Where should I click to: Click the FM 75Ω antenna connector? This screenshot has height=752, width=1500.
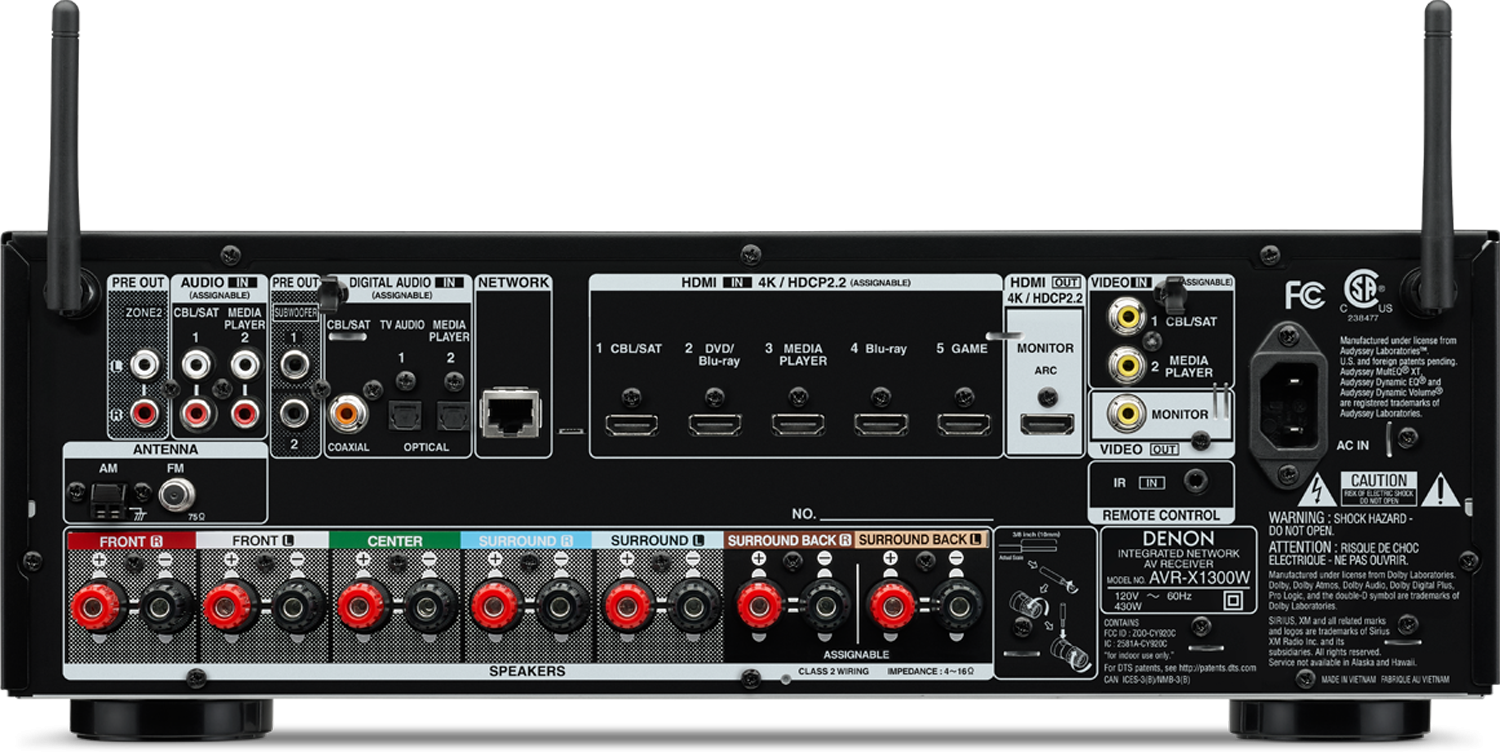point(178,494)
